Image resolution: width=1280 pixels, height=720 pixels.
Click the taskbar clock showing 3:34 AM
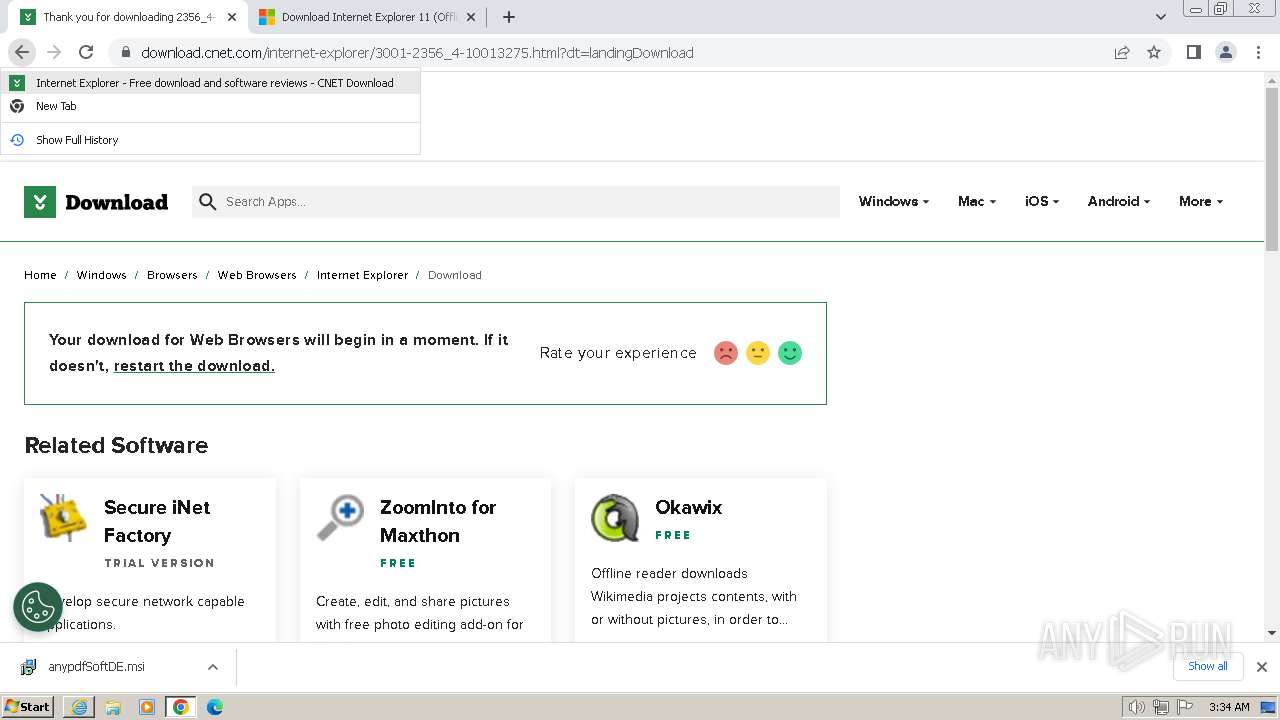point(1229,707)
